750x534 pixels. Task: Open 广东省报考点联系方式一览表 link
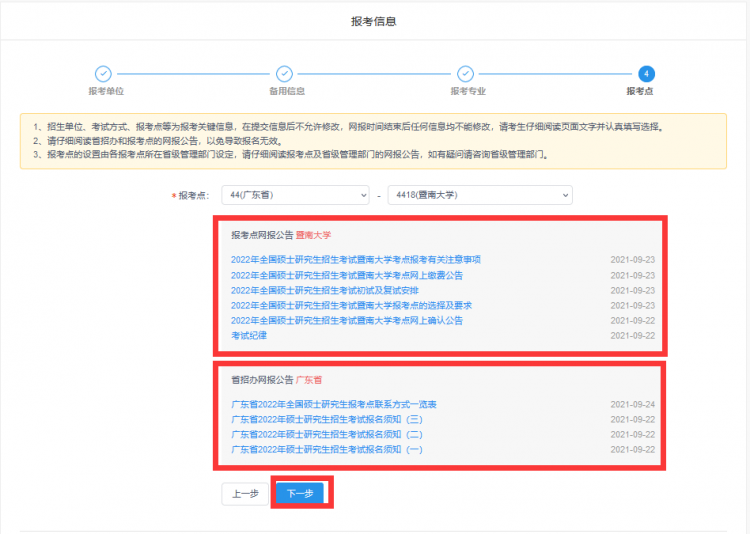point(333,404)
